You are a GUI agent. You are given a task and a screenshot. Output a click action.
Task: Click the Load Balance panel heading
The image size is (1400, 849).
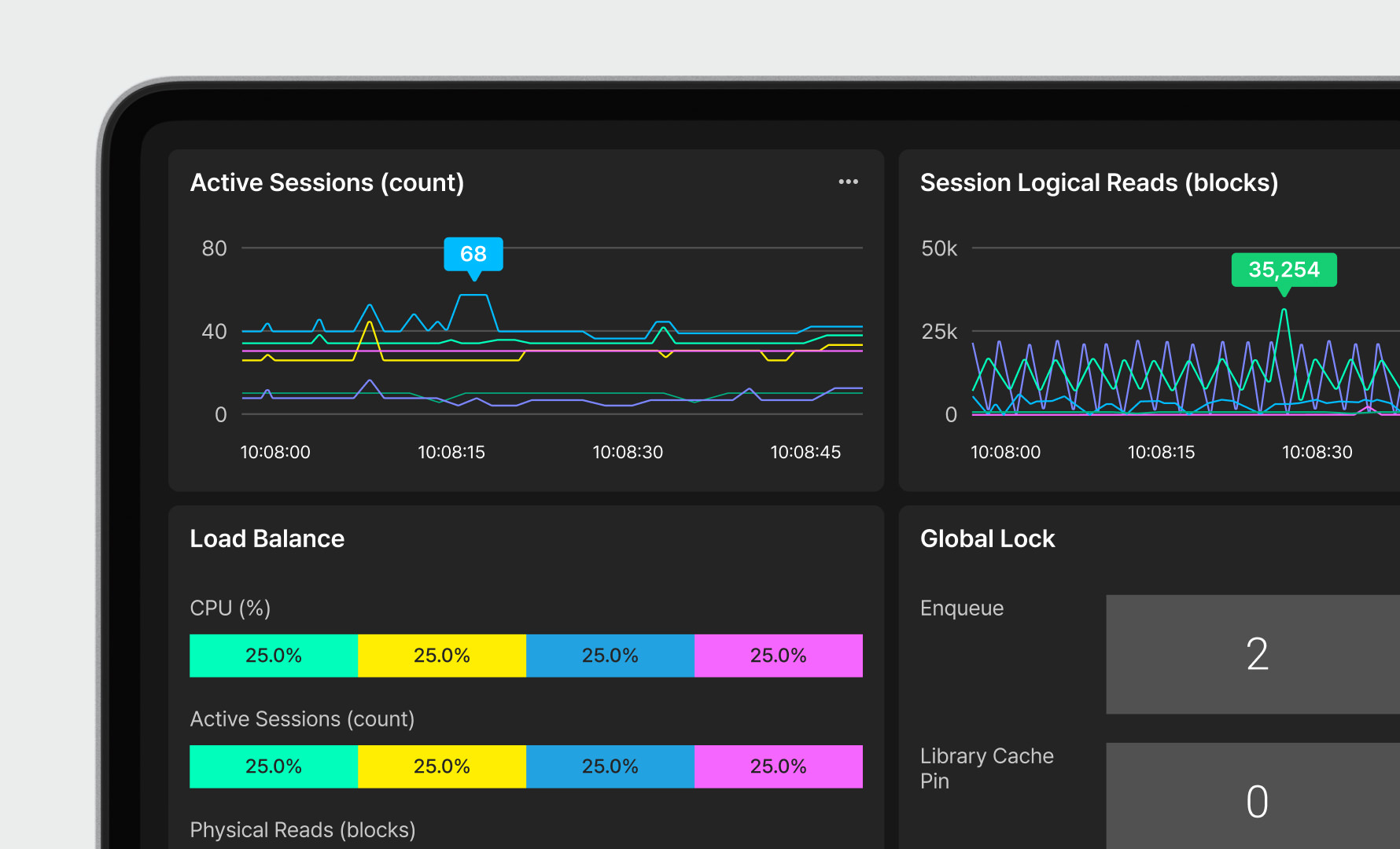(x=267, y=538)
